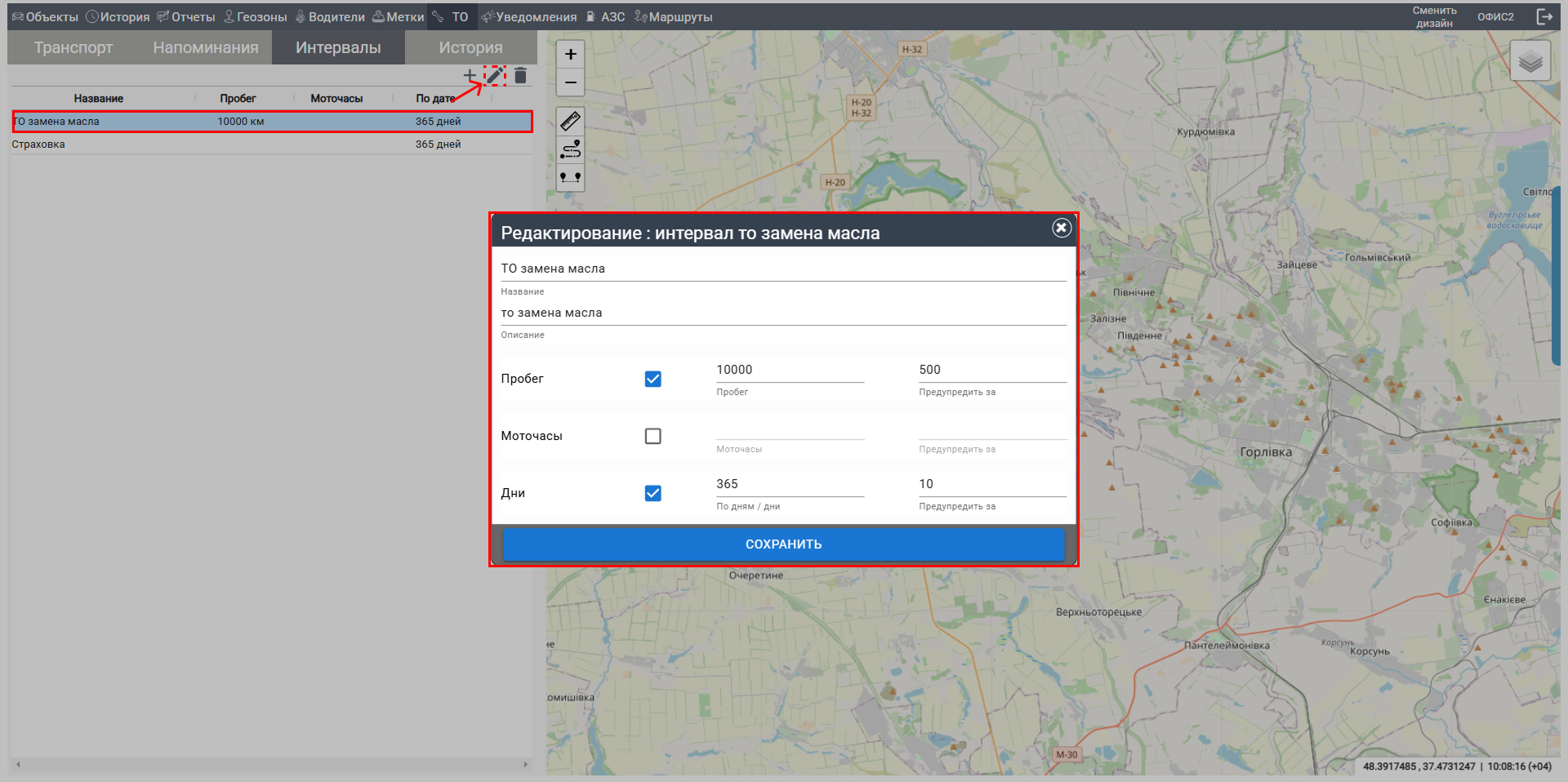Close the interval editing dialog
The height and width of the screenshot is (782, 1568).
tap(1061, 228)
